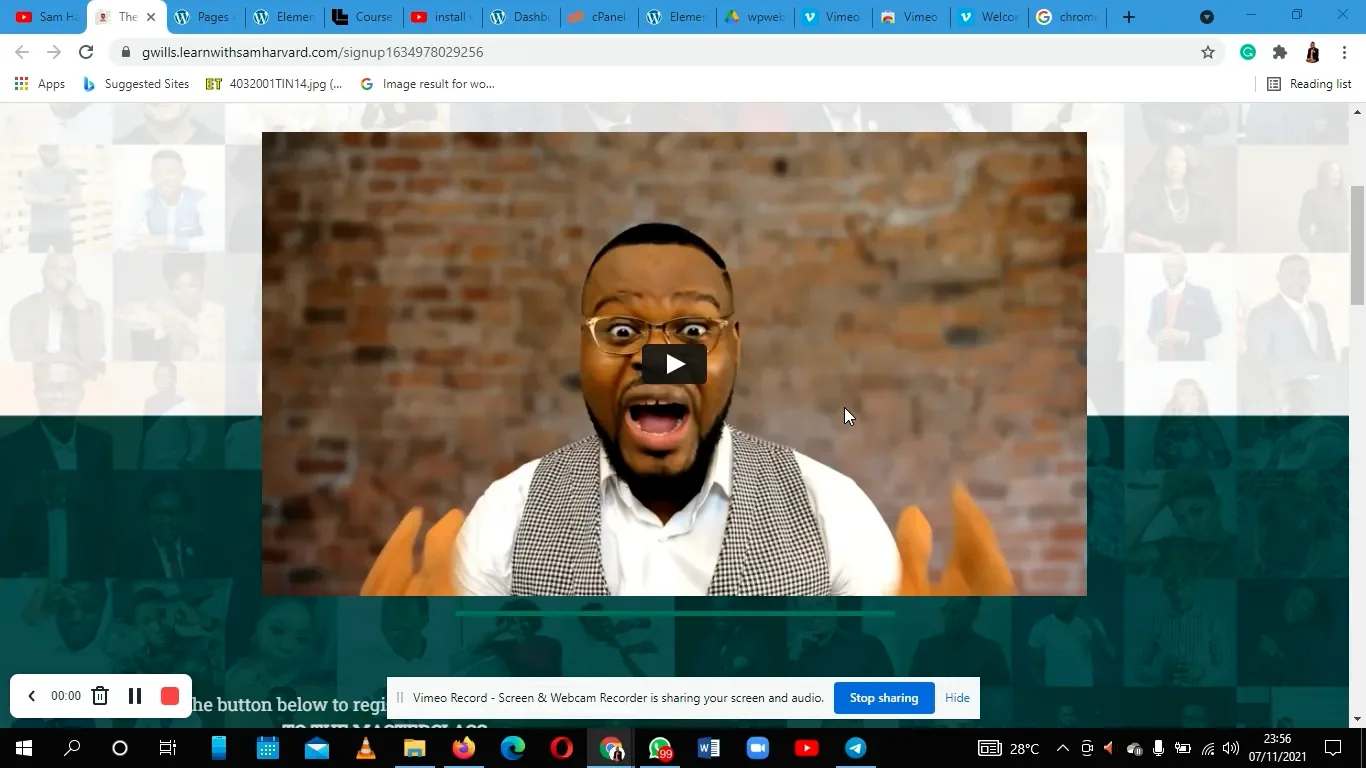Open the Chrome three-dot menu
This screenshot has width=1366, height=768.
pyautogui.click(x=1345, y=52)
